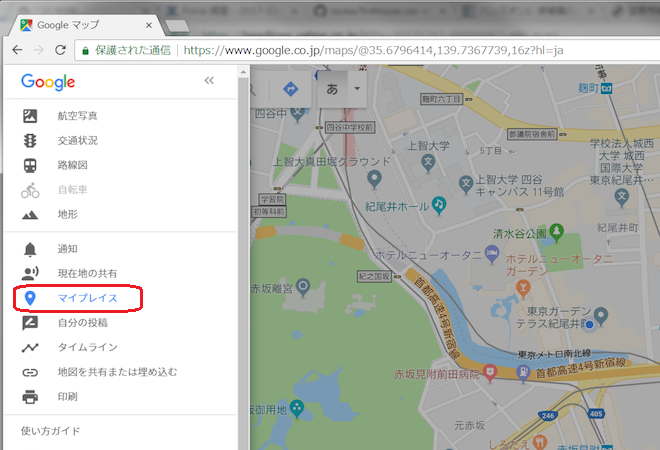Open マイプレイス from the menu
This screenshot has width=660, height=450.
pyautogui.click(x=88, y=298)
